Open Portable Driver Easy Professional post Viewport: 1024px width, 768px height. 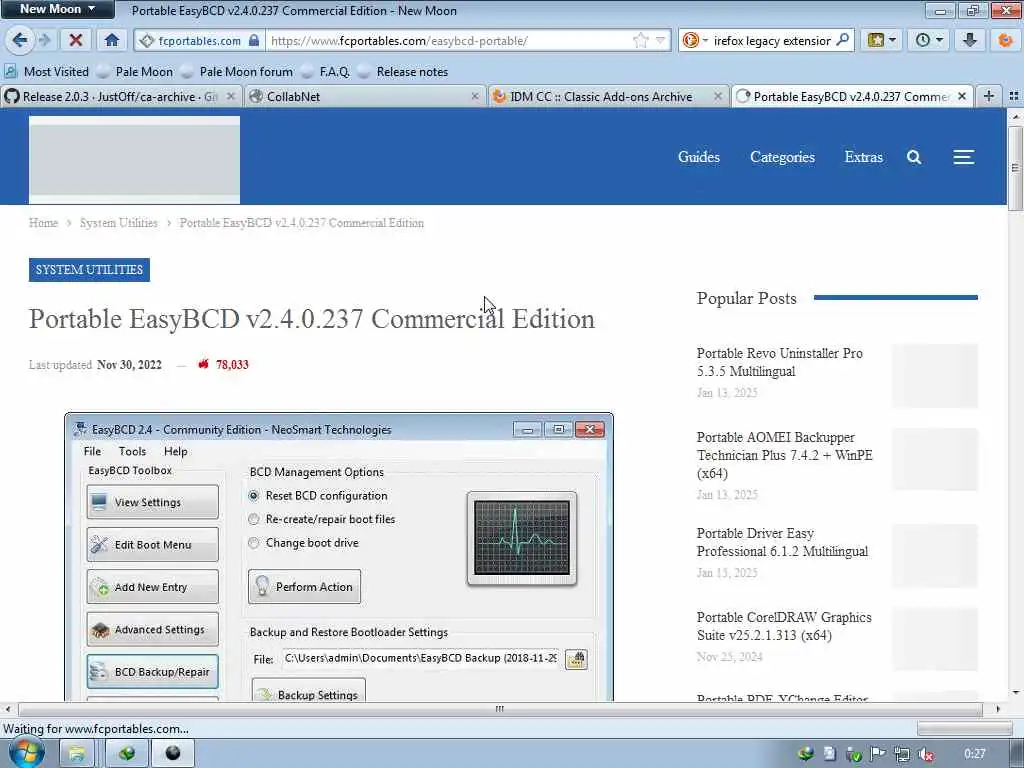pos(782,542)
